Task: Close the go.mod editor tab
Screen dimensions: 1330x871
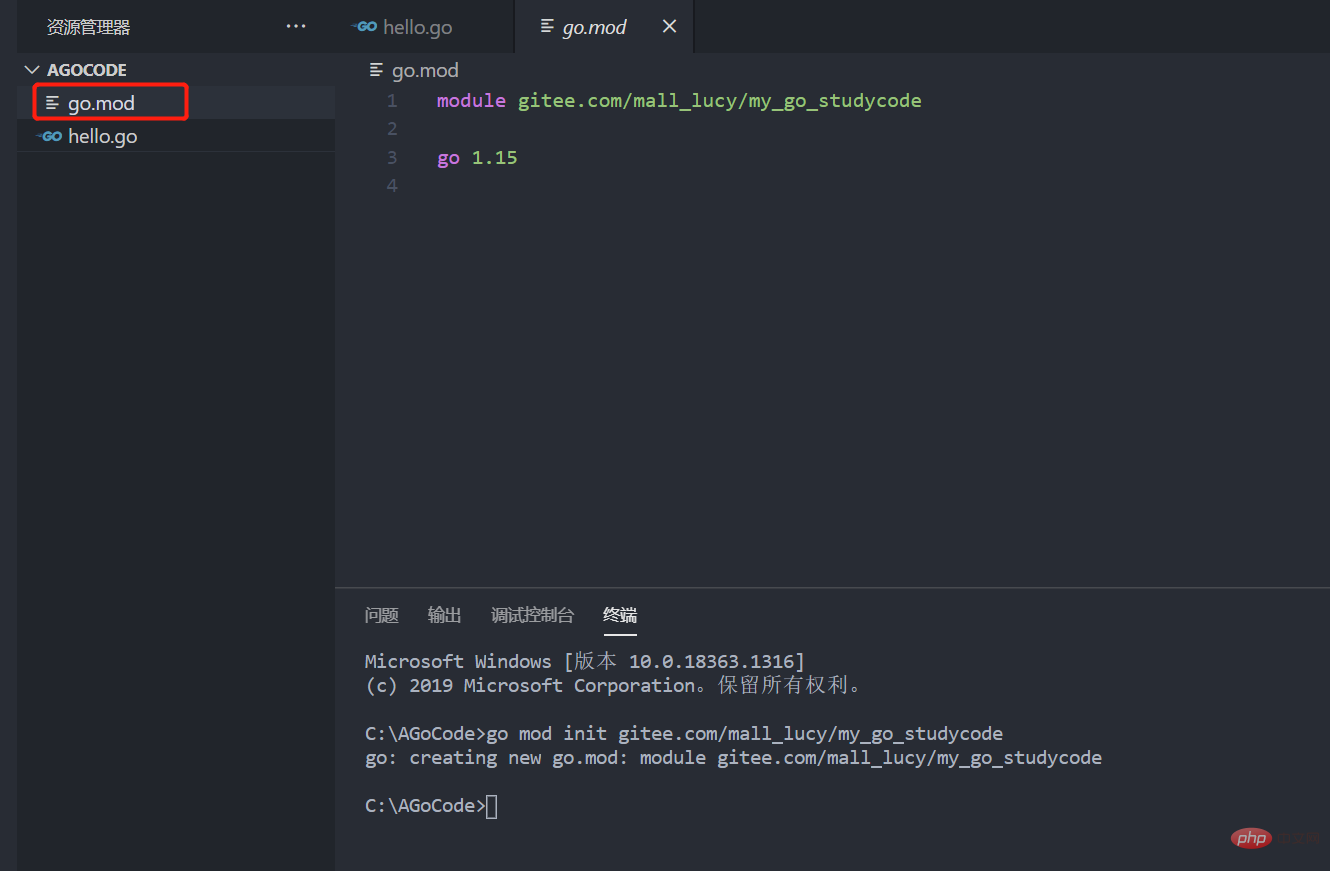Action: (670, 27)
